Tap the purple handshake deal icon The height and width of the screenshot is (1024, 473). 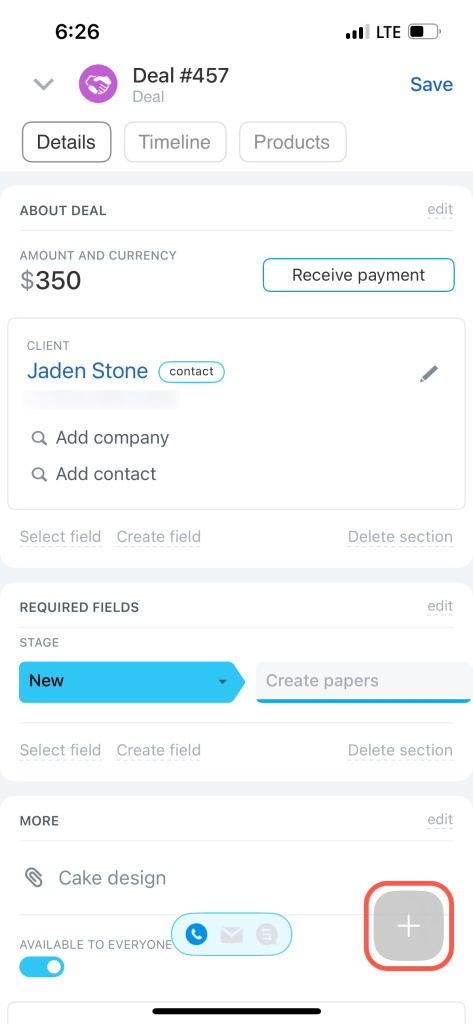98,84
